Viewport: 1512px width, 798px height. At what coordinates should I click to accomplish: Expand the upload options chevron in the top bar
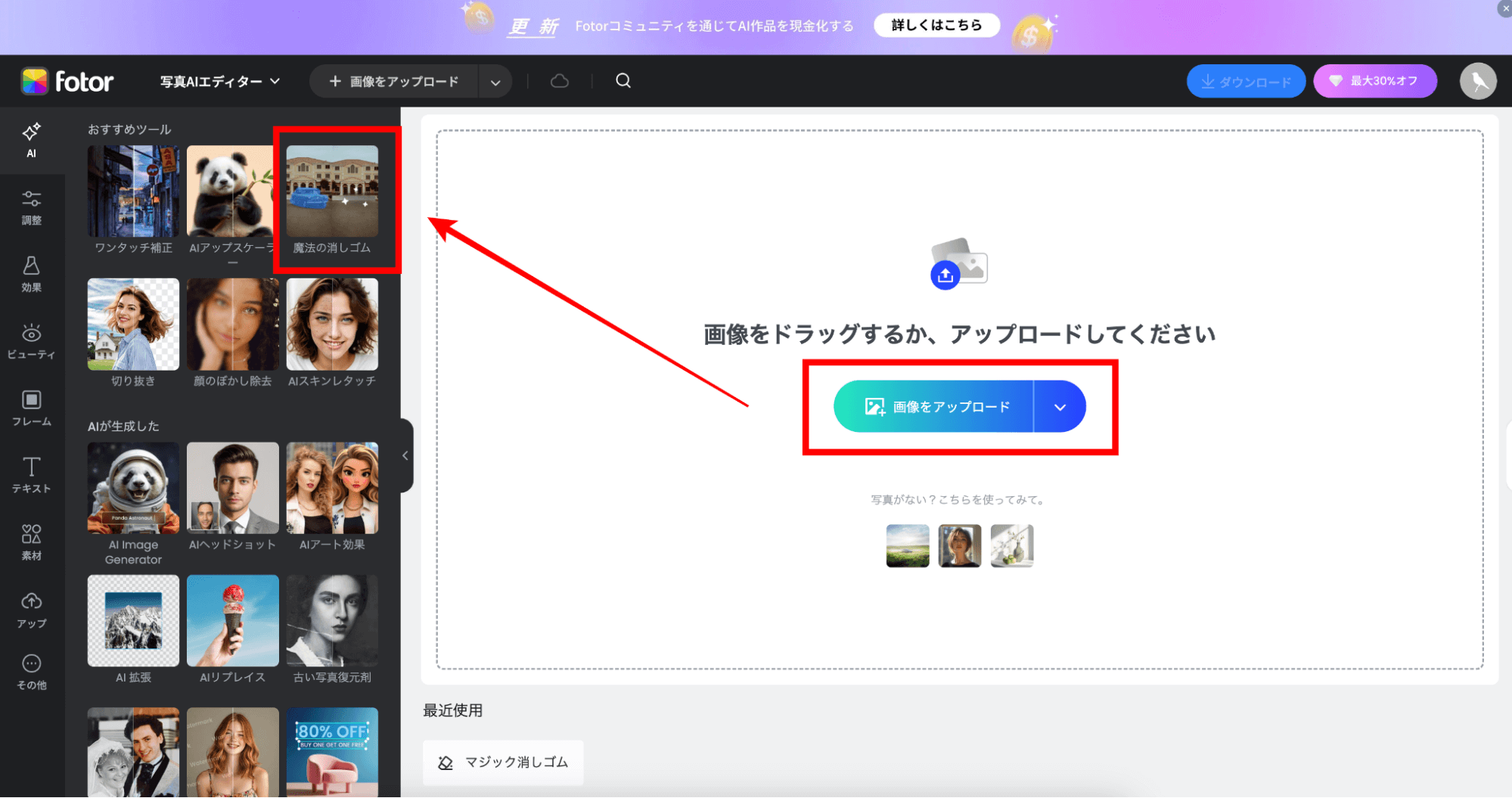(495, 81)
